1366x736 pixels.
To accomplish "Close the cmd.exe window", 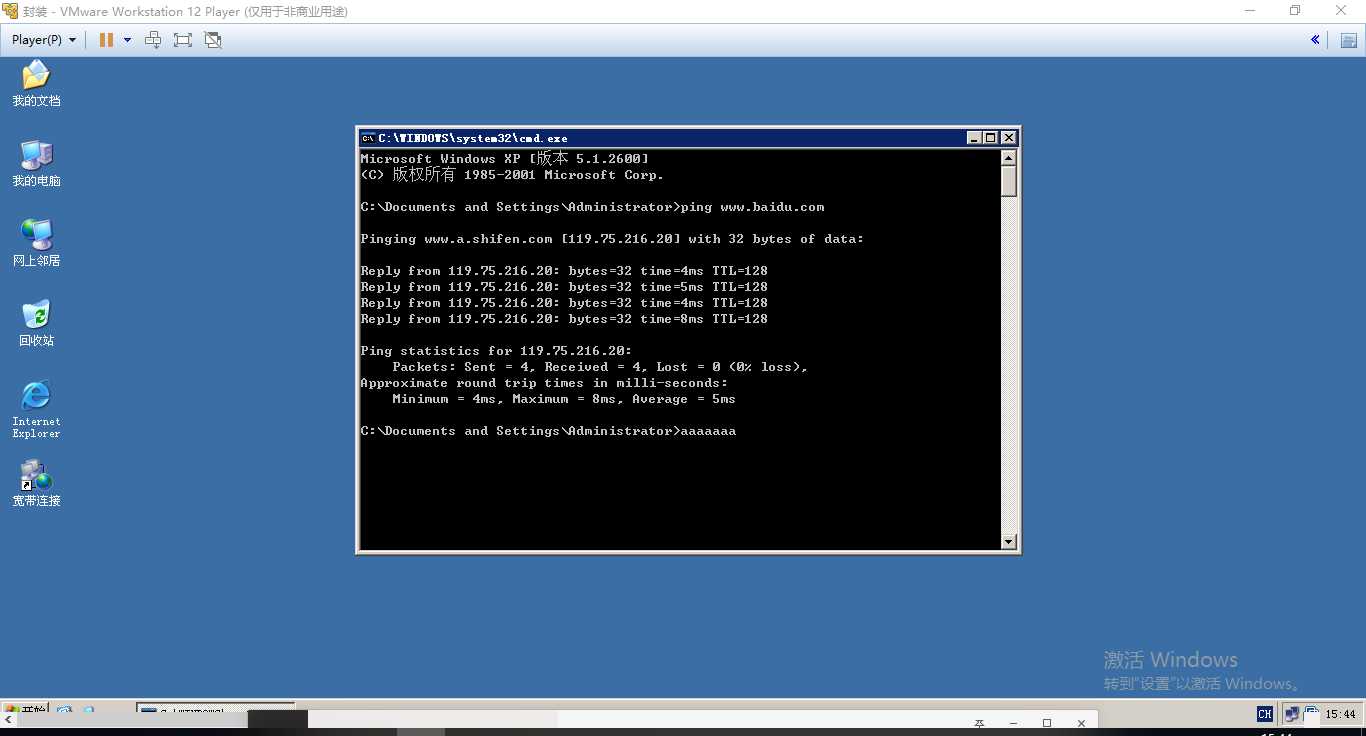I will (1009, 138).
